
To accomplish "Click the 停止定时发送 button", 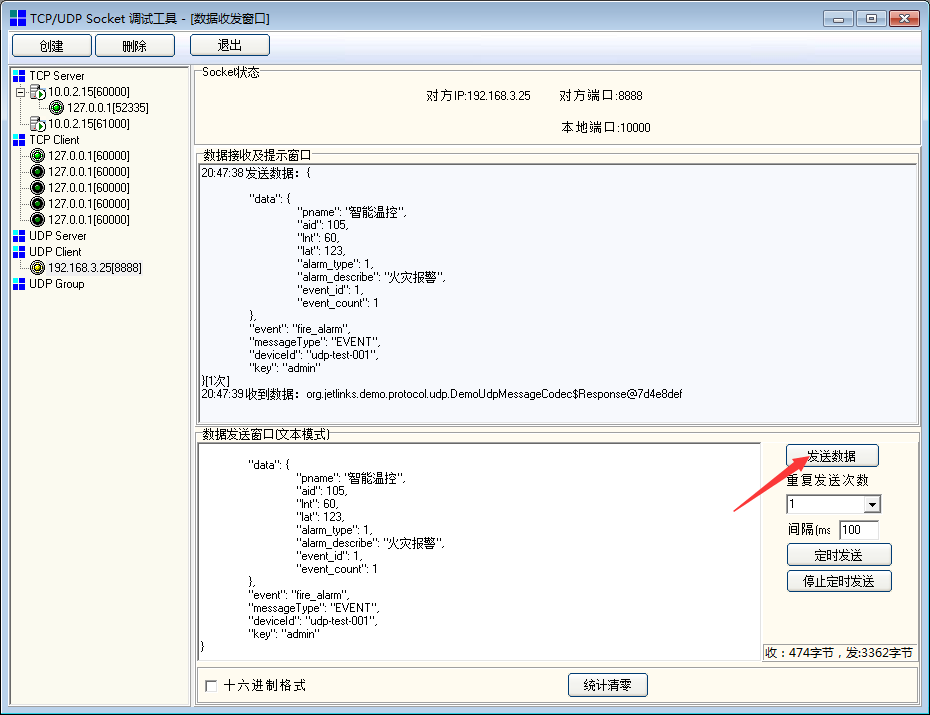I will [838, 581].
